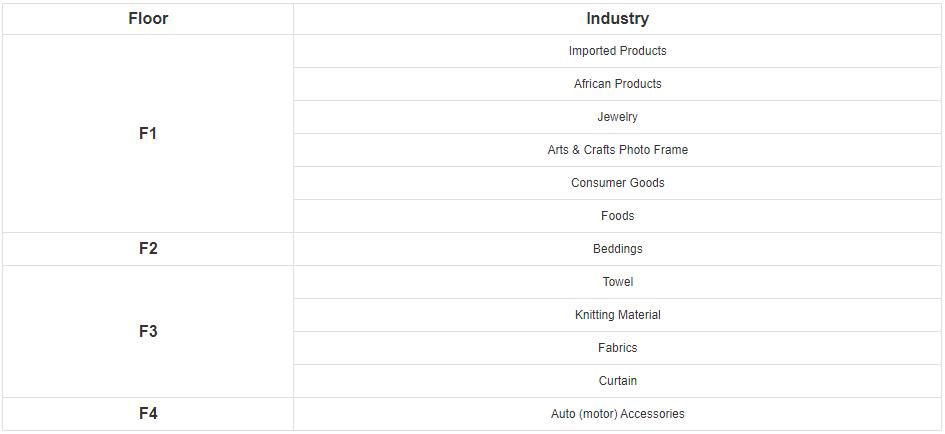The image size is (945, 434).
Task: Select the Beddings row
Action: pos(617,249)
